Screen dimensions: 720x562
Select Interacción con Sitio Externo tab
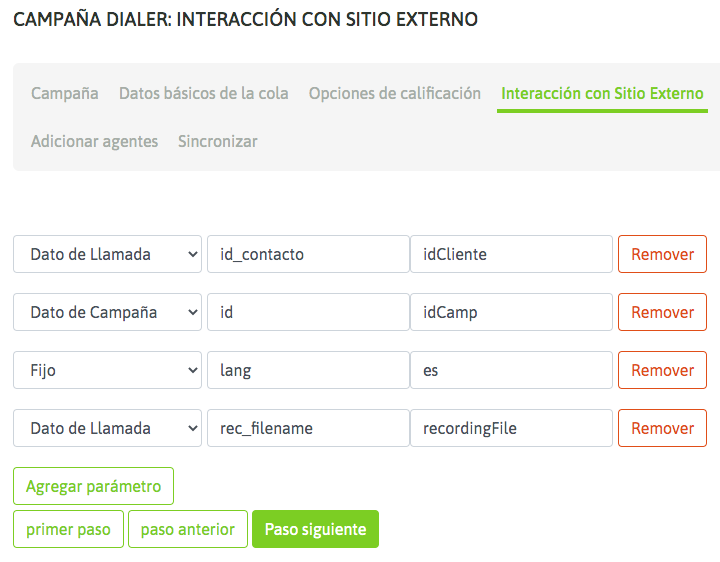pyautogui.click(x=602, y=94)
